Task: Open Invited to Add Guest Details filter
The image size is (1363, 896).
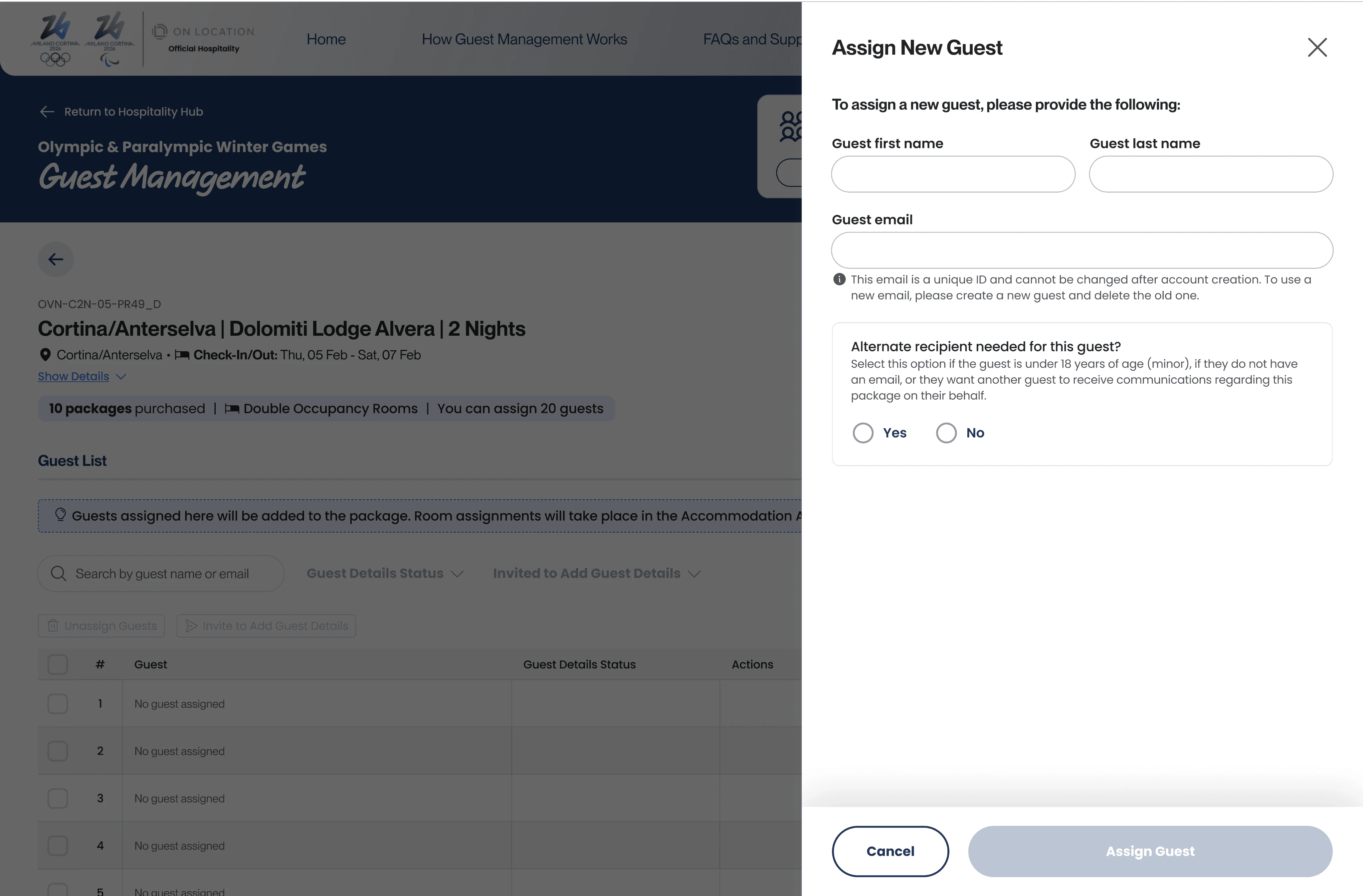Action: (597, 573)
